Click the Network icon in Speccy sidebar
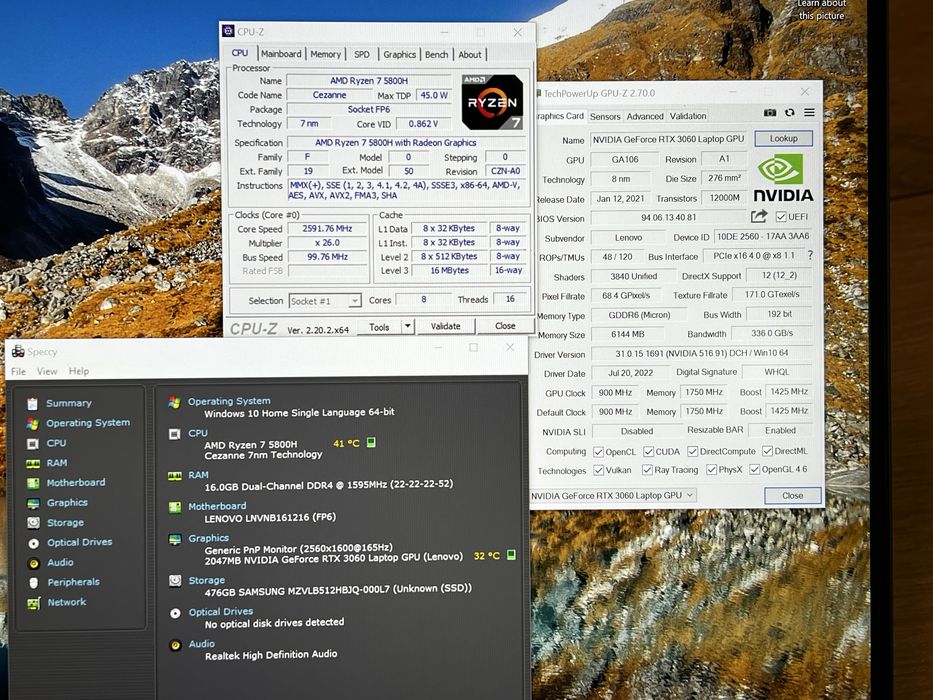 (x=33, y=604)
